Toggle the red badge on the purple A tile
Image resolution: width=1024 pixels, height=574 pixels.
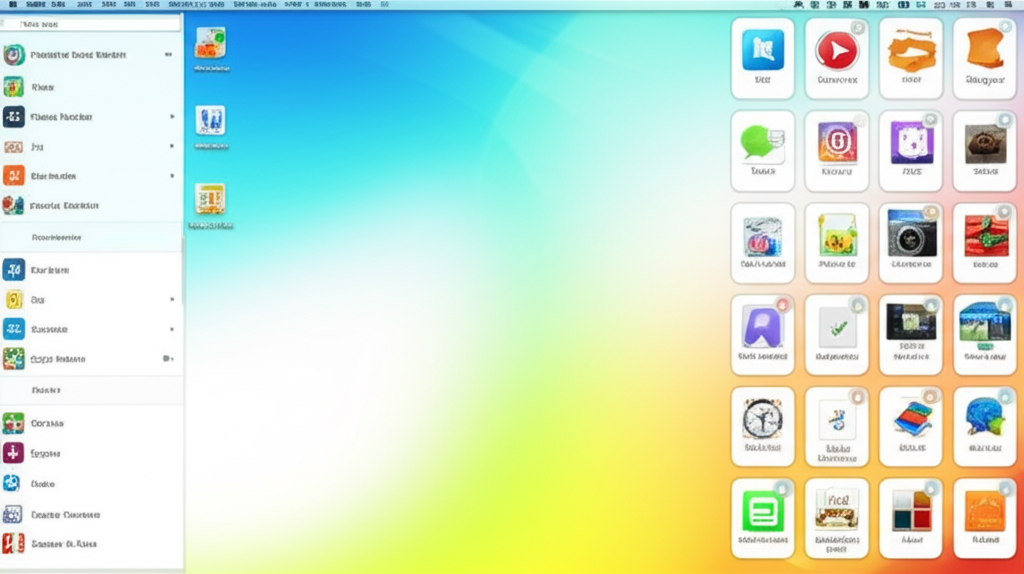pyautogui.click(x=783, y=304)
